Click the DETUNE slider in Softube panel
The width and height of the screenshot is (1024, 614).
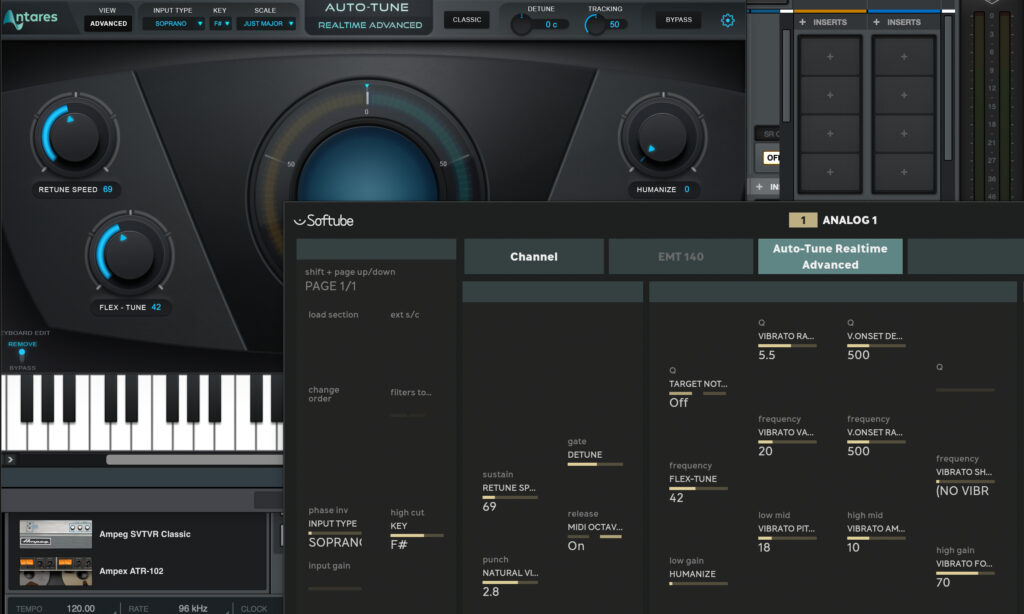[595, 464]
